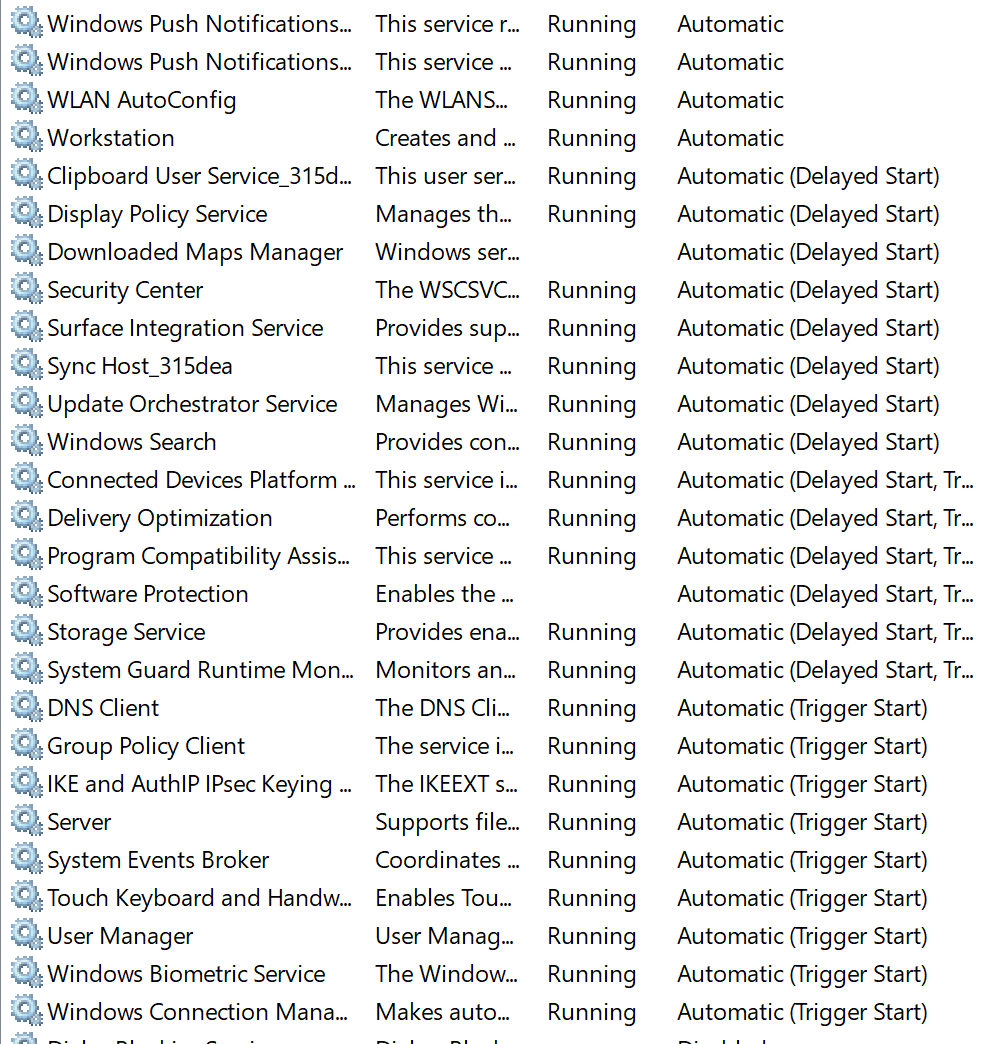Click 'Supports file...' description text
1002x1044 pixels.
(x=447, y=822)
